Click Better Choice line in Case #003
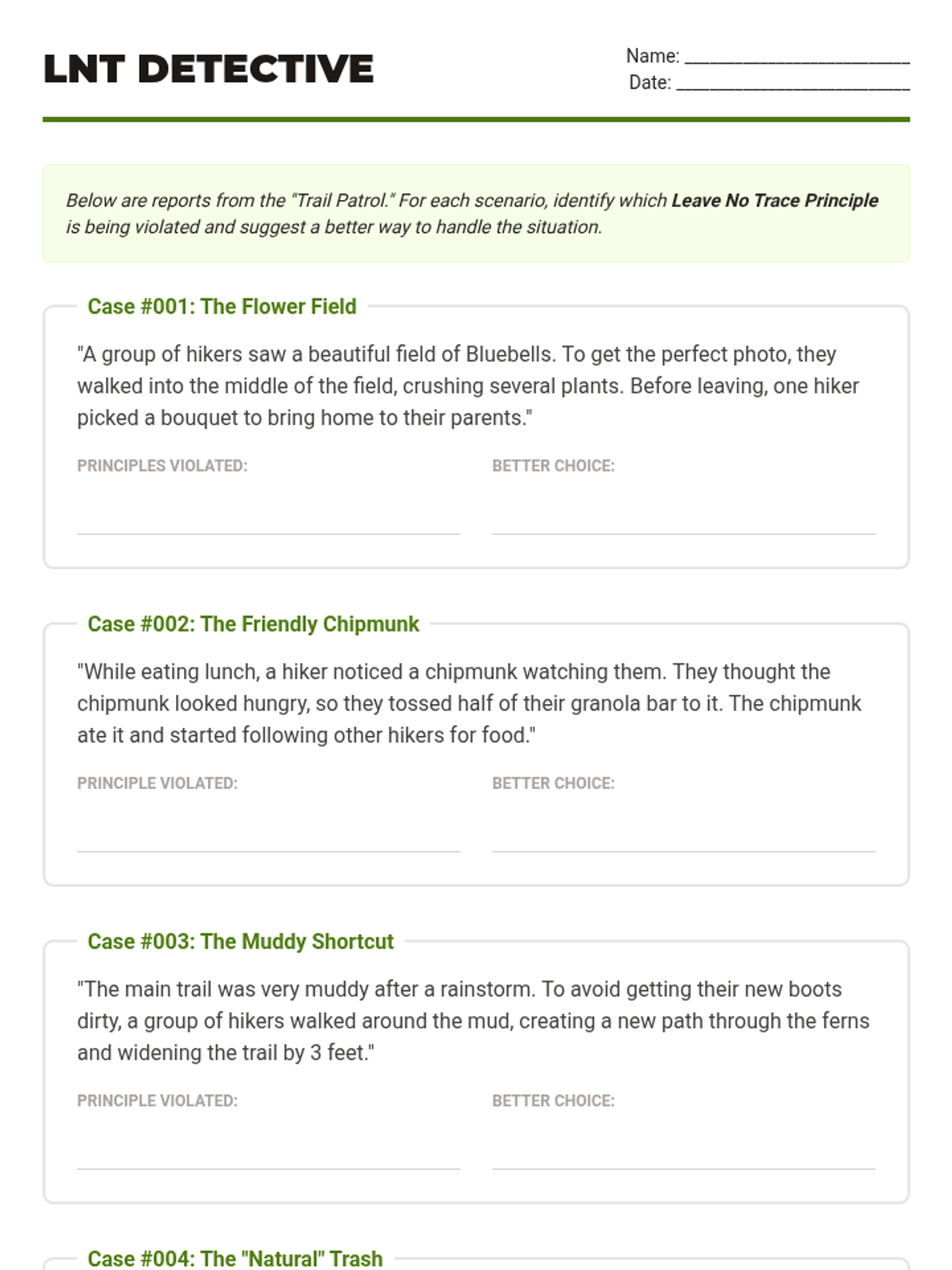 click(683, 1149)
